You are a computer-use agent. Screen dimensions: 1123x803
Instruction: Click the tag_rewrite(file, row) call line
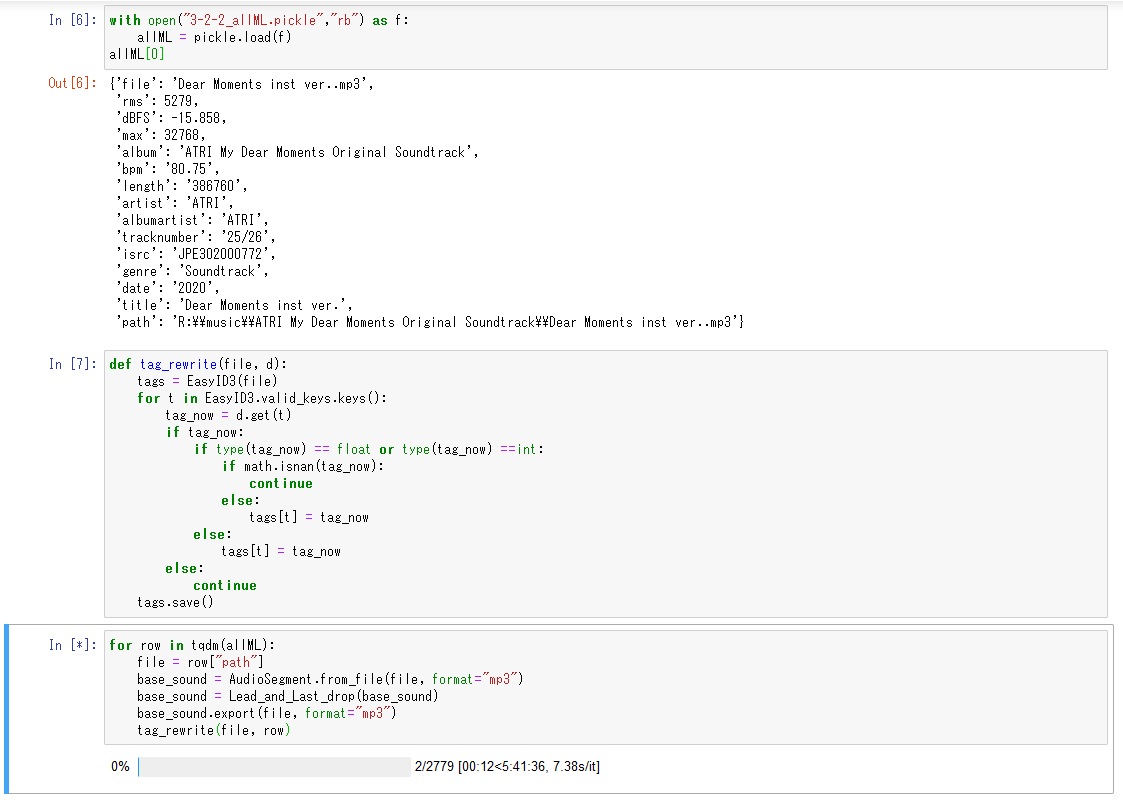(x=214, y=731)
